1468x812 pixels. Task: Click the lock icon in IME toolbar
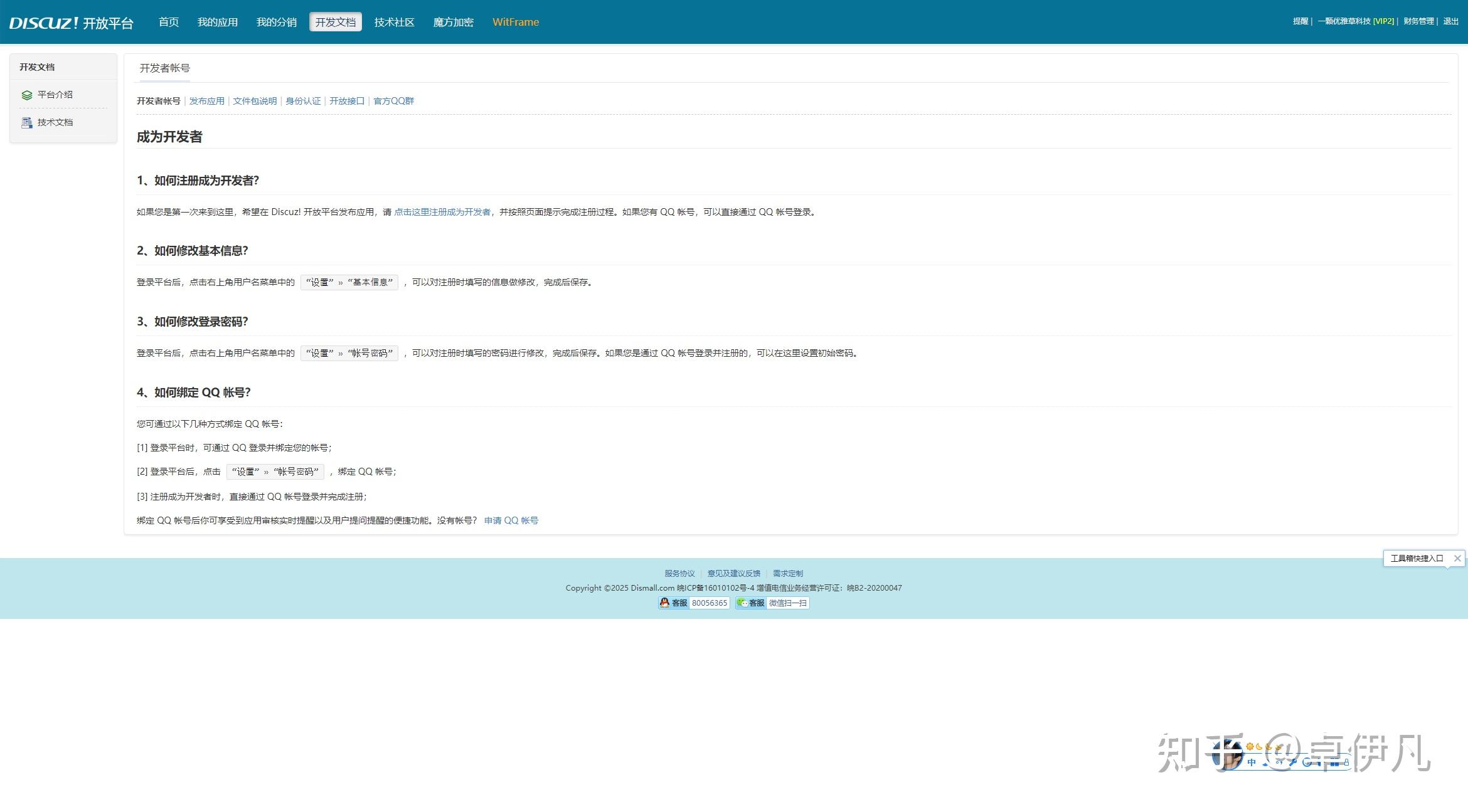1346,762
